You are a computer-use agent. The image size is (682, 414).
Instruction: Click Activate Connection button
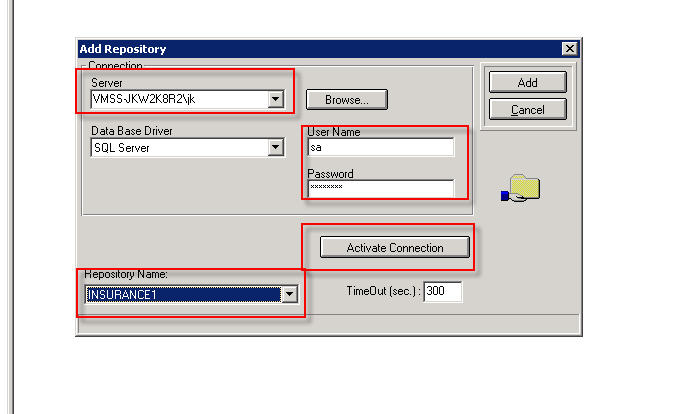point(395,247)
